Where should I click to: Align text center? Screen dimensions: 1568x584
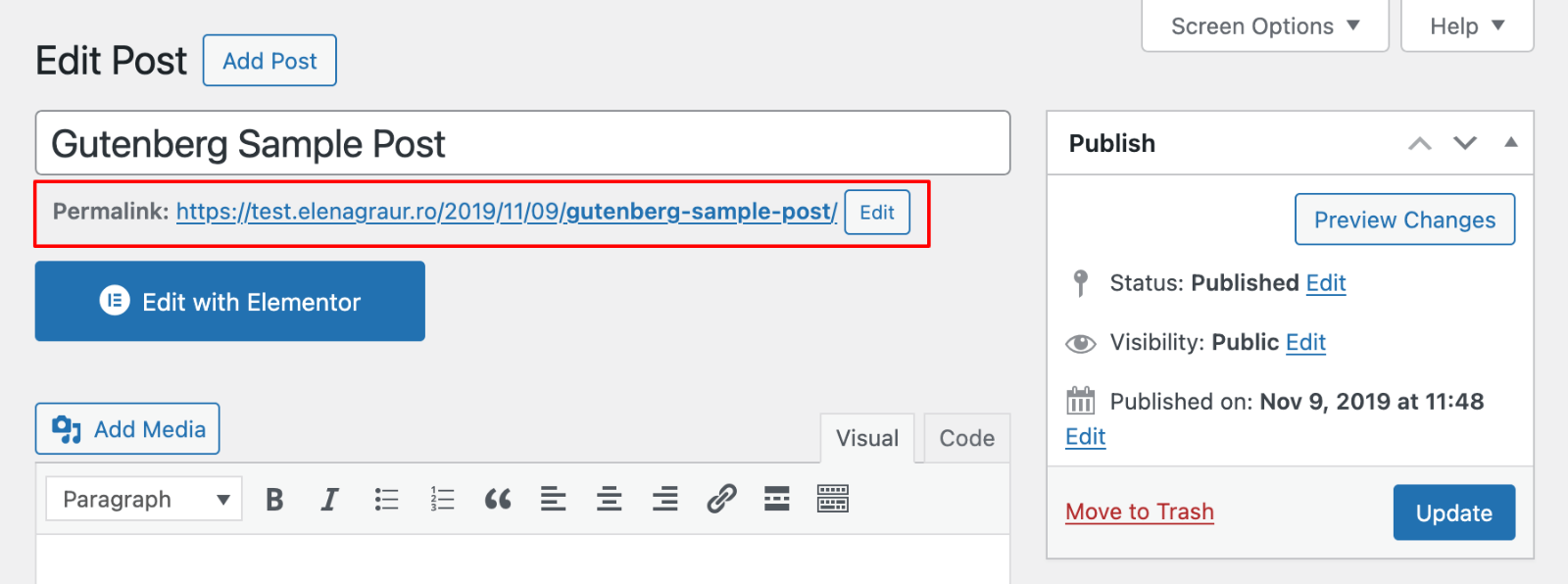coord(610,500)
